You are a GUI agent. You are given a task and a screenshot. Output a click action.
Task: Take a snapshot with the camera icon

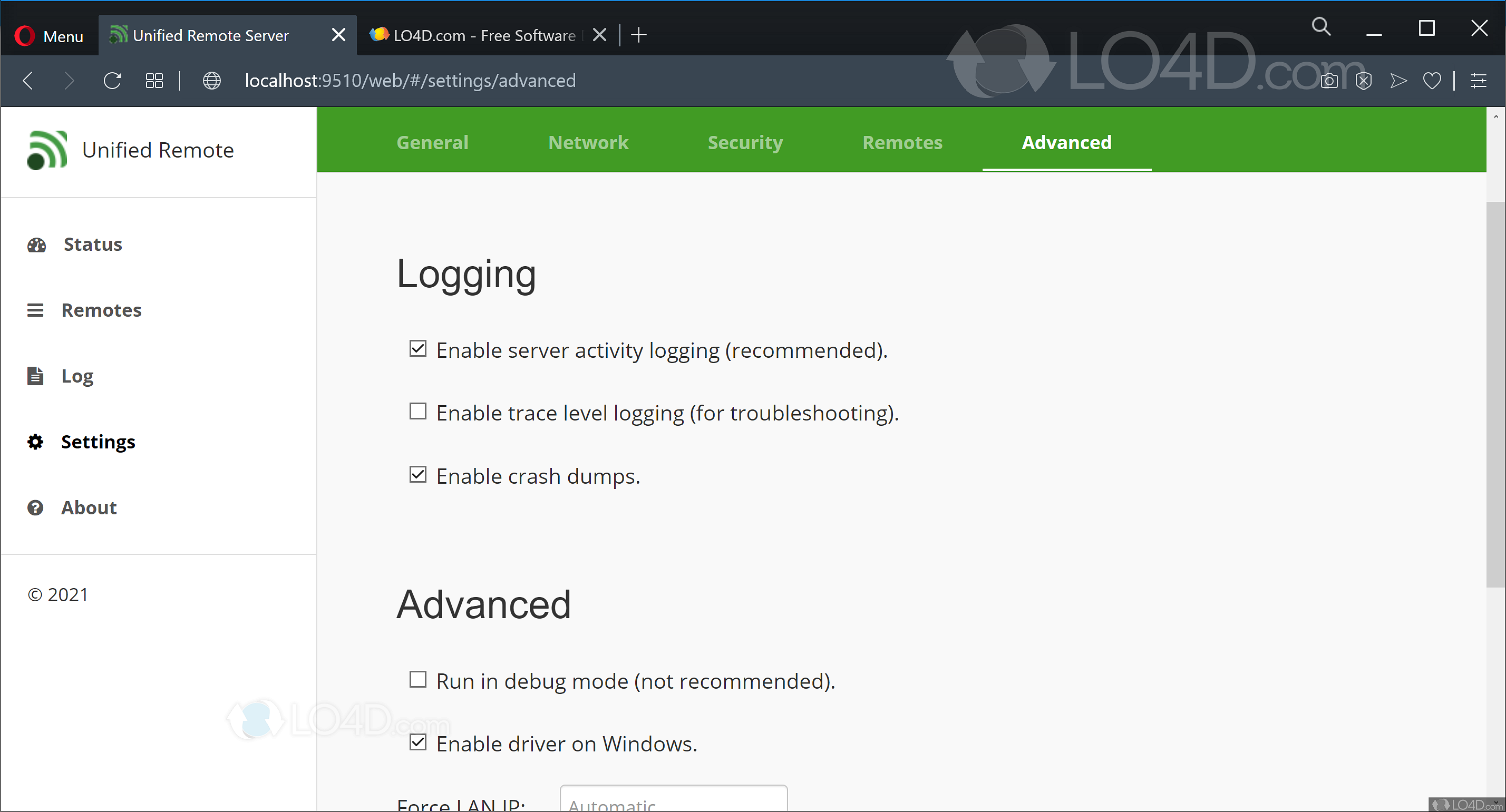(1329, 81)
